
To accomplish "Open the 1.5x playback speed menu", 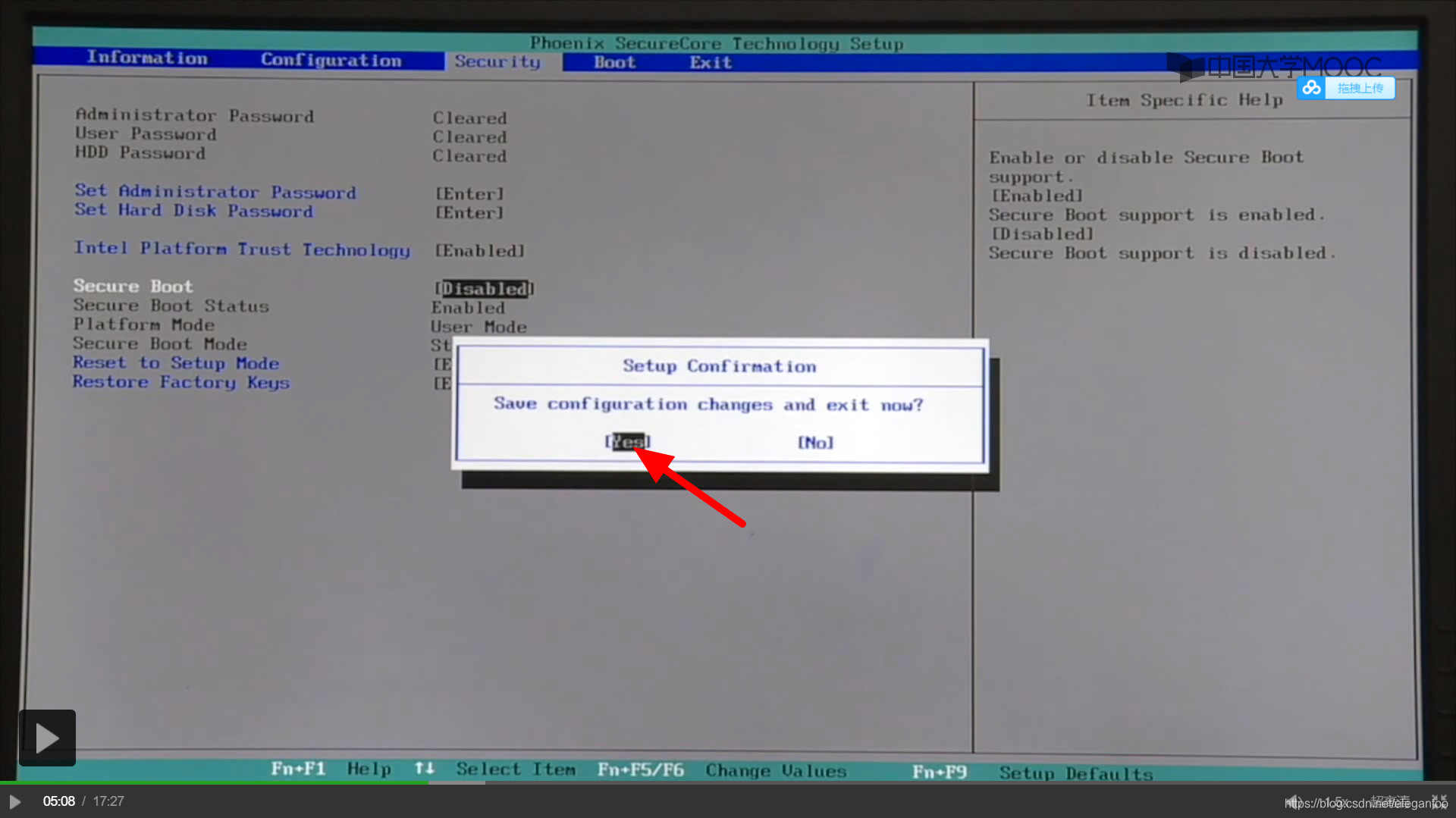I will pyautogui.click(x=1336, y=802).
